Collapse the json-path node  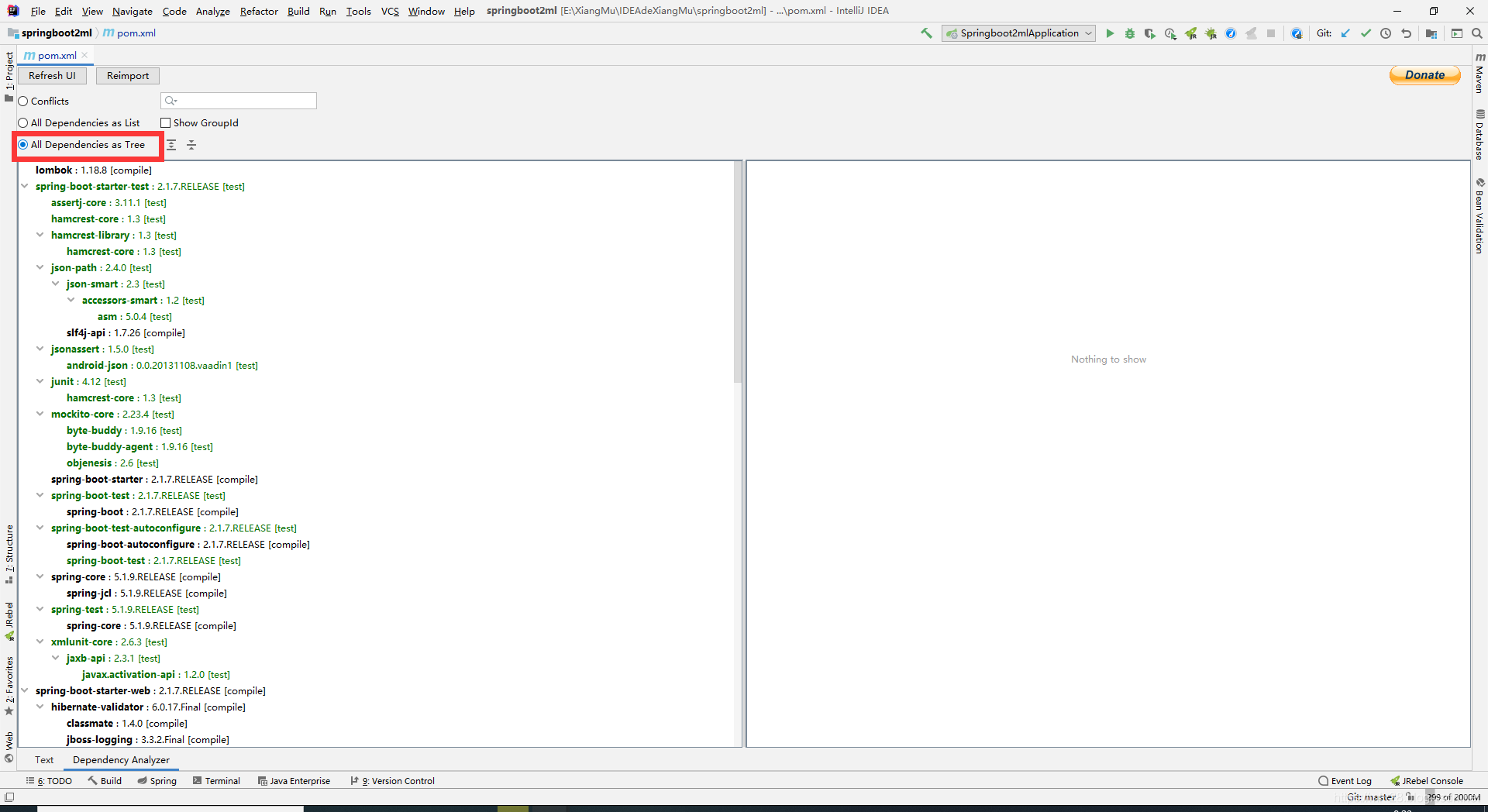point(40,267)
